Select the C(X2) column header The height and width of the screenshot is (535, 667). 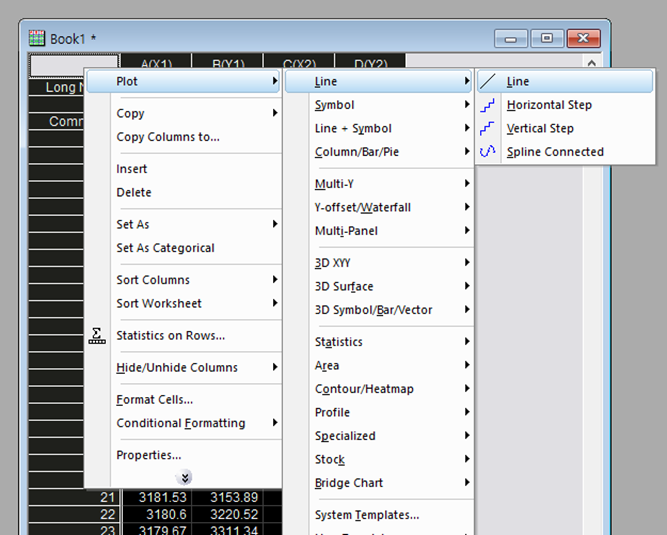299,62
